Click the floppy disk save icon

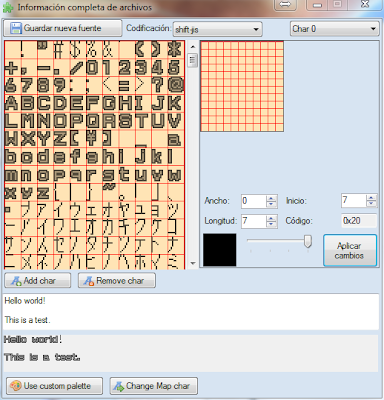click(16, 28)
